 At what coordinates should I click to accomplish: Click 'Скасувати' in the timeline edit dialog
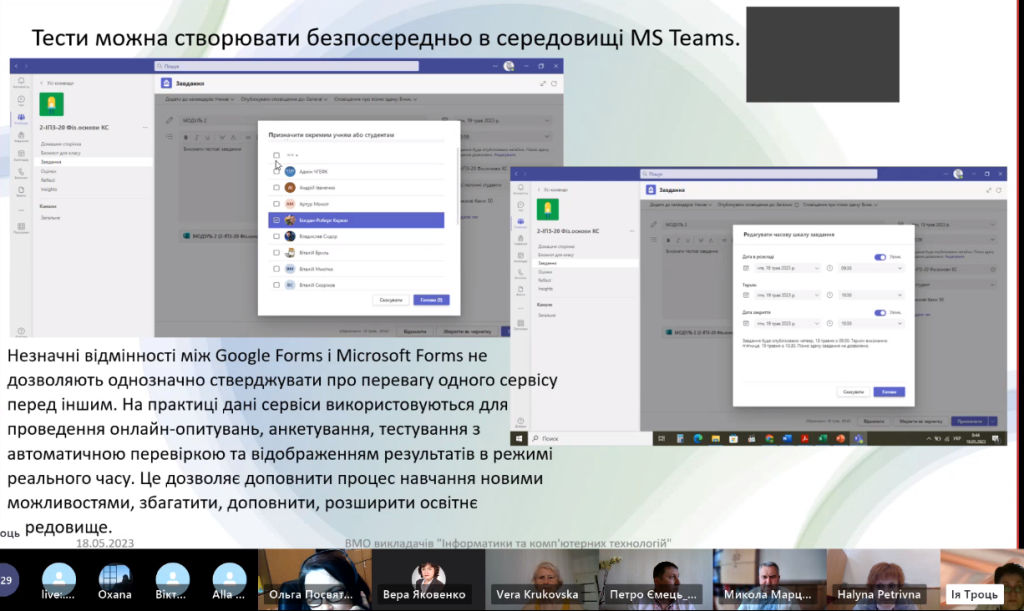pyautogui.click(x=853, y=392)
